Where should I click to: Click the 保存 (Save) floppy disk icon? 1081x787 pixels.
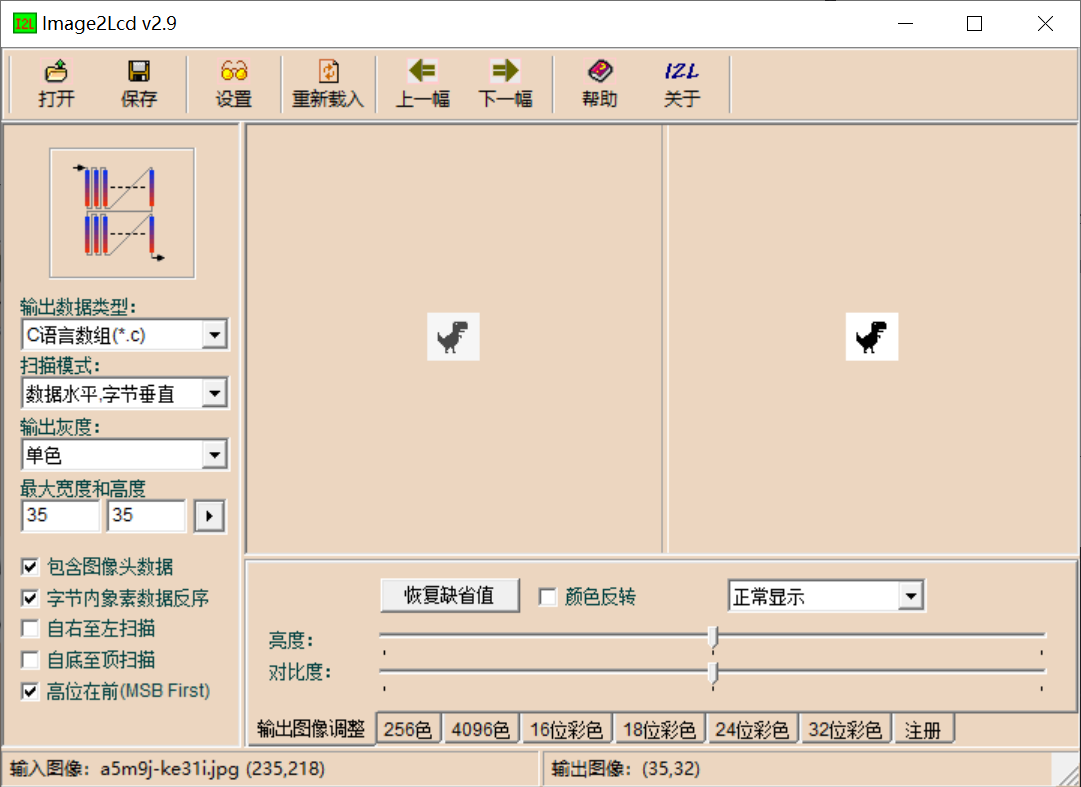pyautogui.click(x=139, y=71)
